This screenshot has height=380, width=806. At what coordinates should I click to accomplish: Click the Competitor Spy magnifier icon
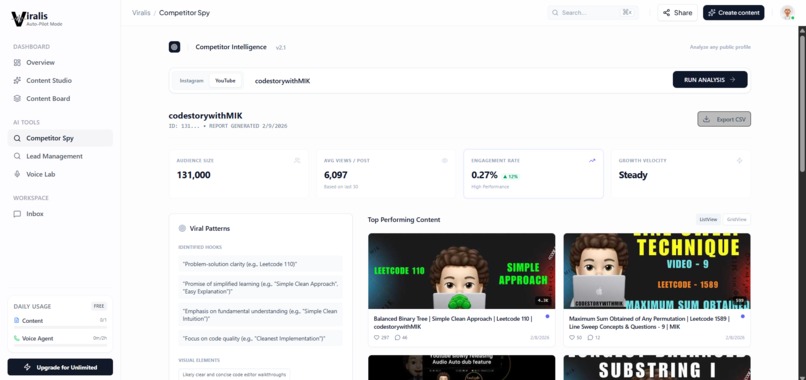click(x=17, y=138)
